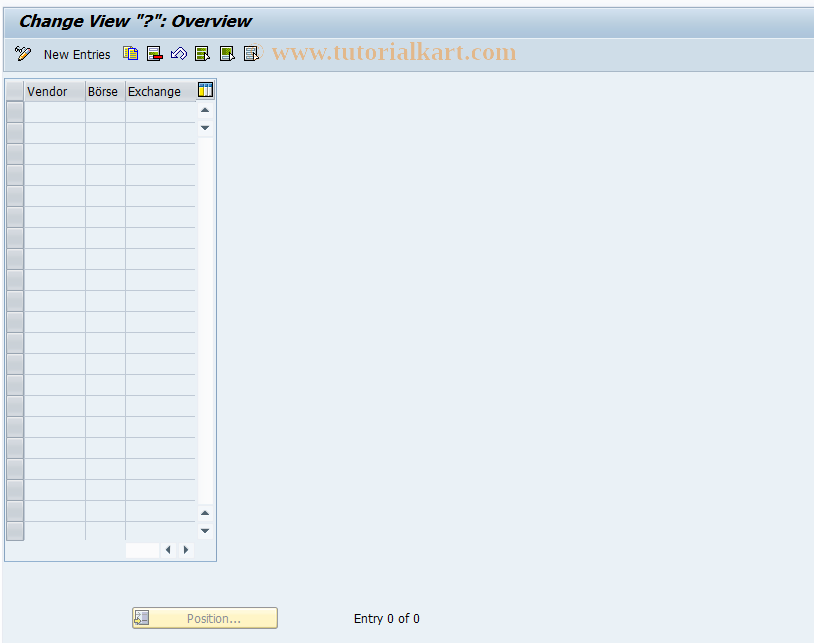Screen dimensions: 814x643
Task: Click the Position... button
Action: [204, 618]
